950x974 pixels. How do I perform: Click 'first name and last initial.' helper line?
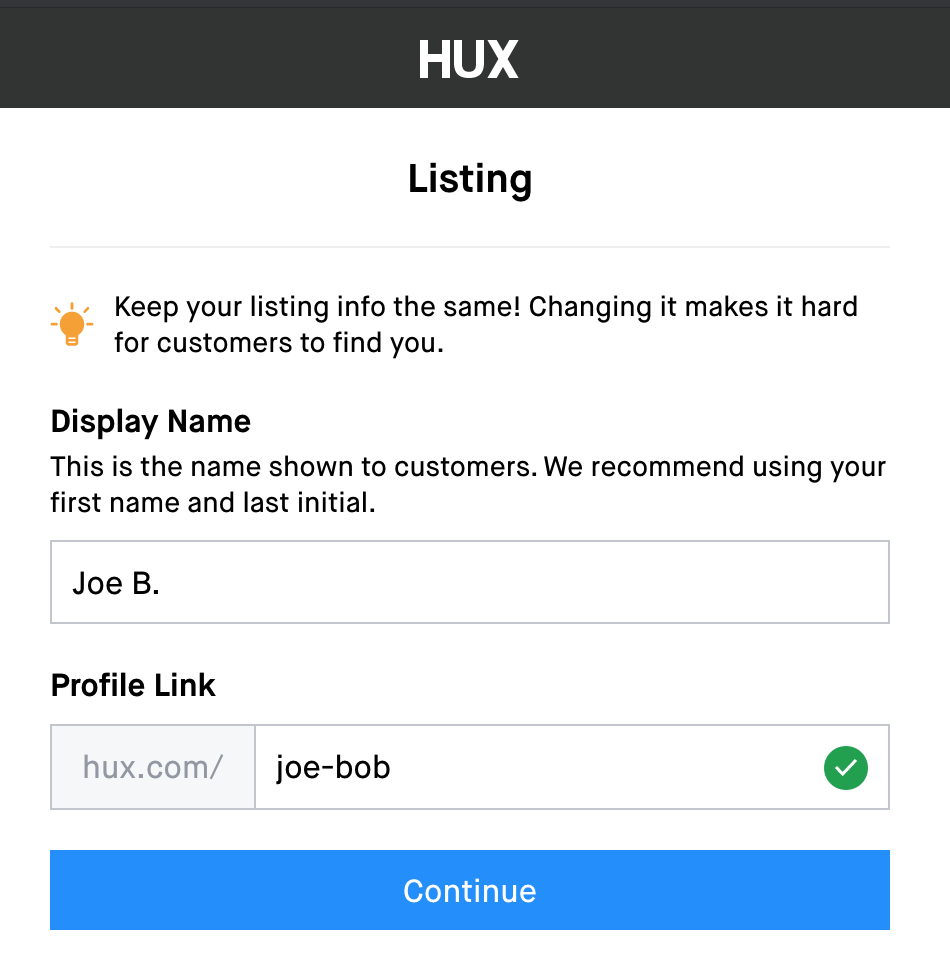coord(213,503)
